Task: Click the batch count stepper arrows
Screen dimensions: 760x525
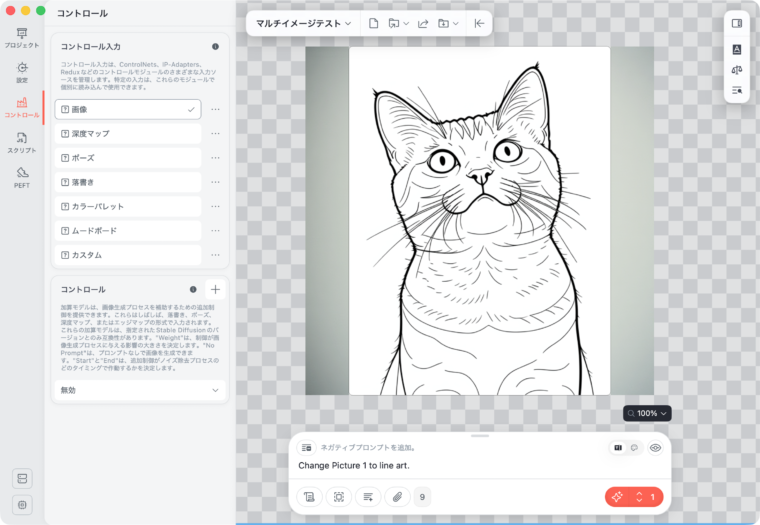Action: coord(639,496)
